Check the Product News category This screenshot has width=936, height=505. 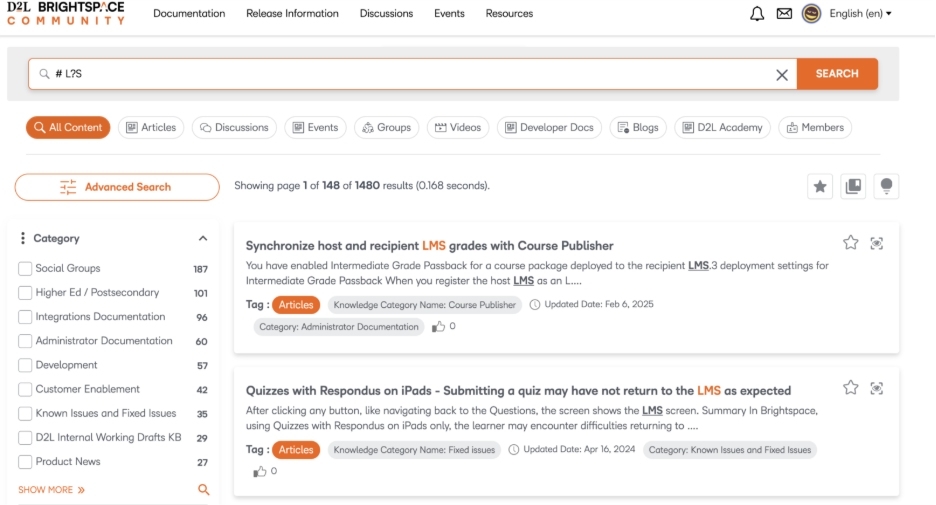[25, 461]
